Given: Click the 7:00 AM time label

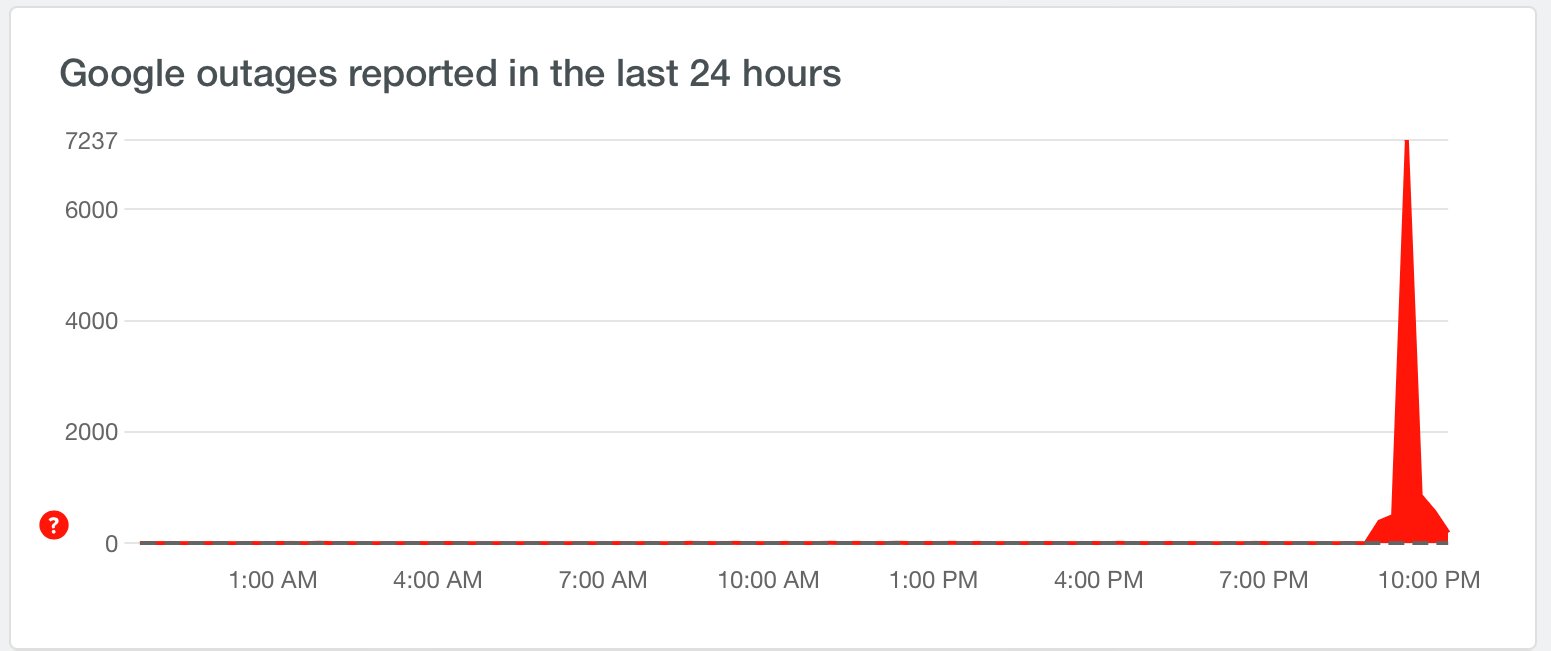Looking at the screenshot, I should (603, 580).
